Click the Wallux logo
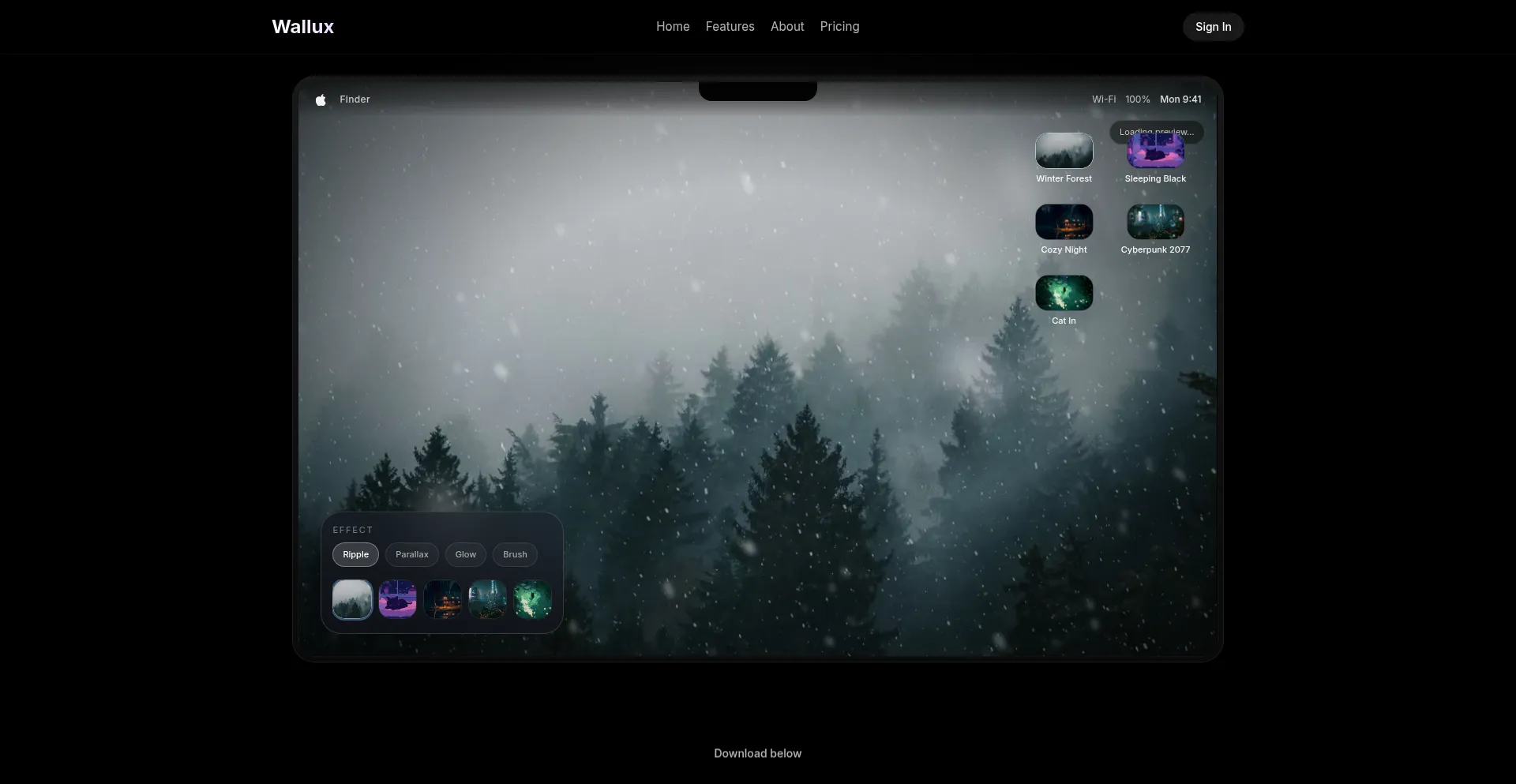1516x784 pixels. (x=302, y=27)
